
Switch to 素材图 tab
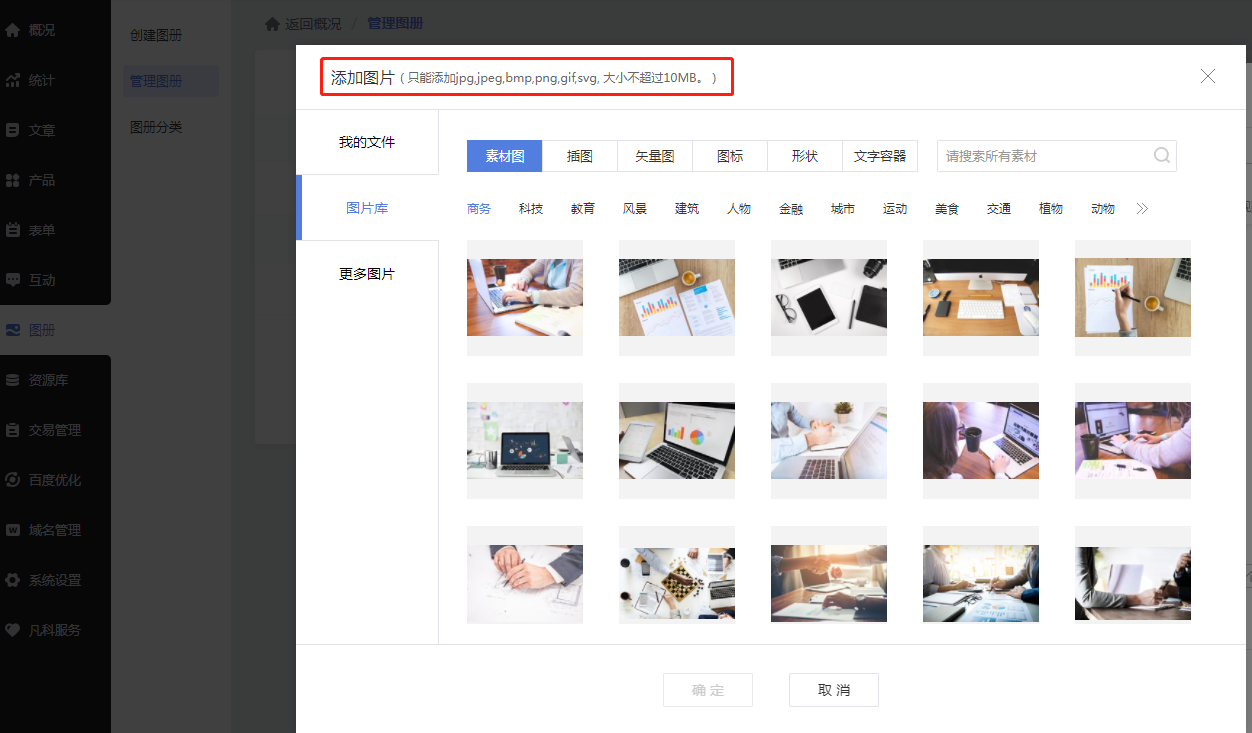tap(505, 156)
